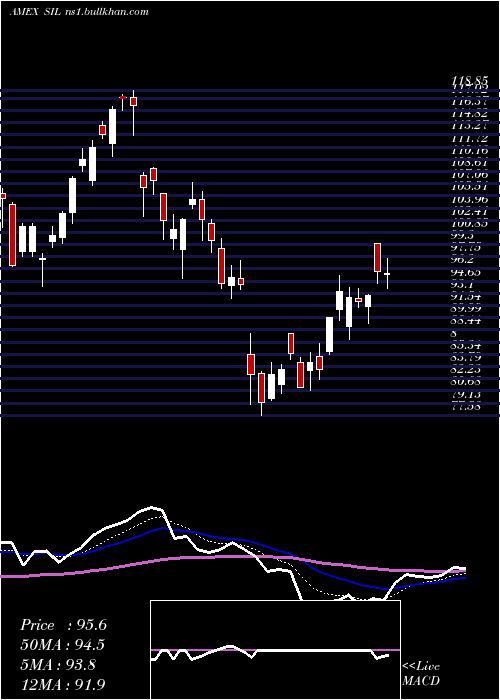This screenshot has height=700, width=500.
Task: Select the 96.2 price axis label
Action: [463, 260]
